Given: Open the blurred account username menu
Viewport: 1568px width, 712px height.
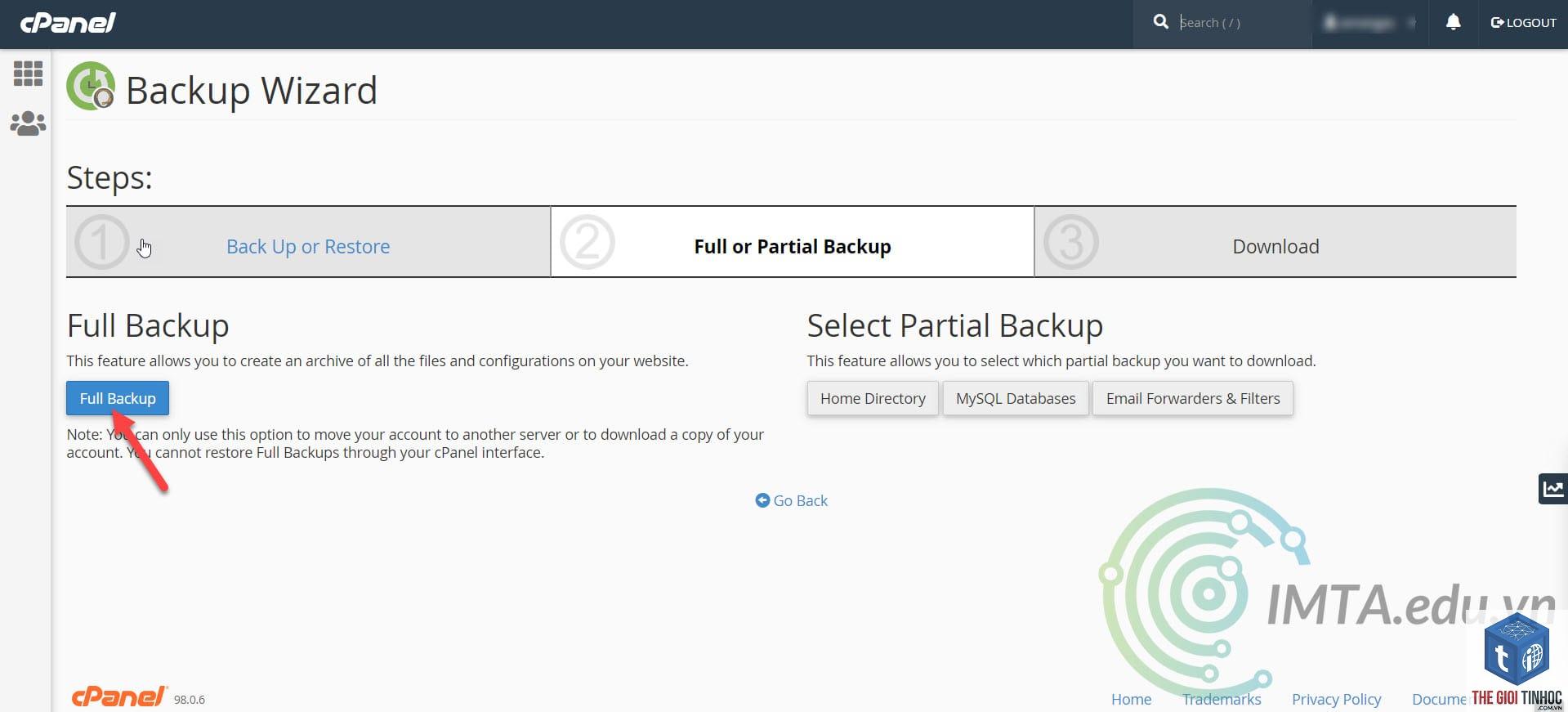Looking at the screenshot, I should coord(1369,23).
